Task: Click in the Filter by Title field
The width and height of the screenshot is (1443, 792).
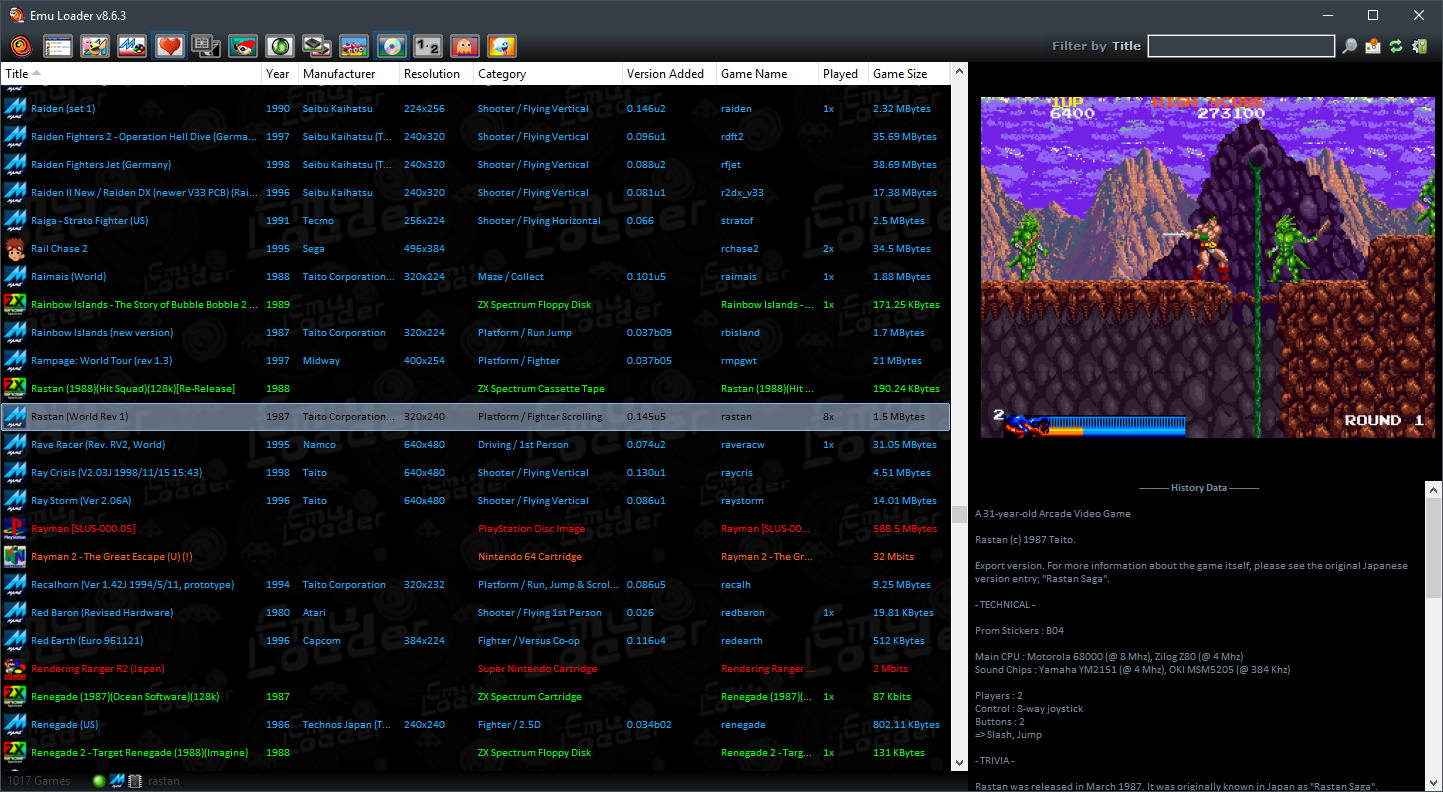Action: point(1241,46)
